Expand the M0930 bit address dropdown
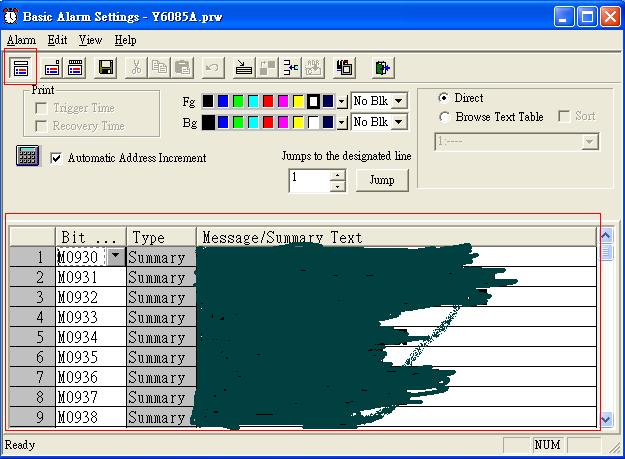This screenshot has height=459, width=625. 116,257
